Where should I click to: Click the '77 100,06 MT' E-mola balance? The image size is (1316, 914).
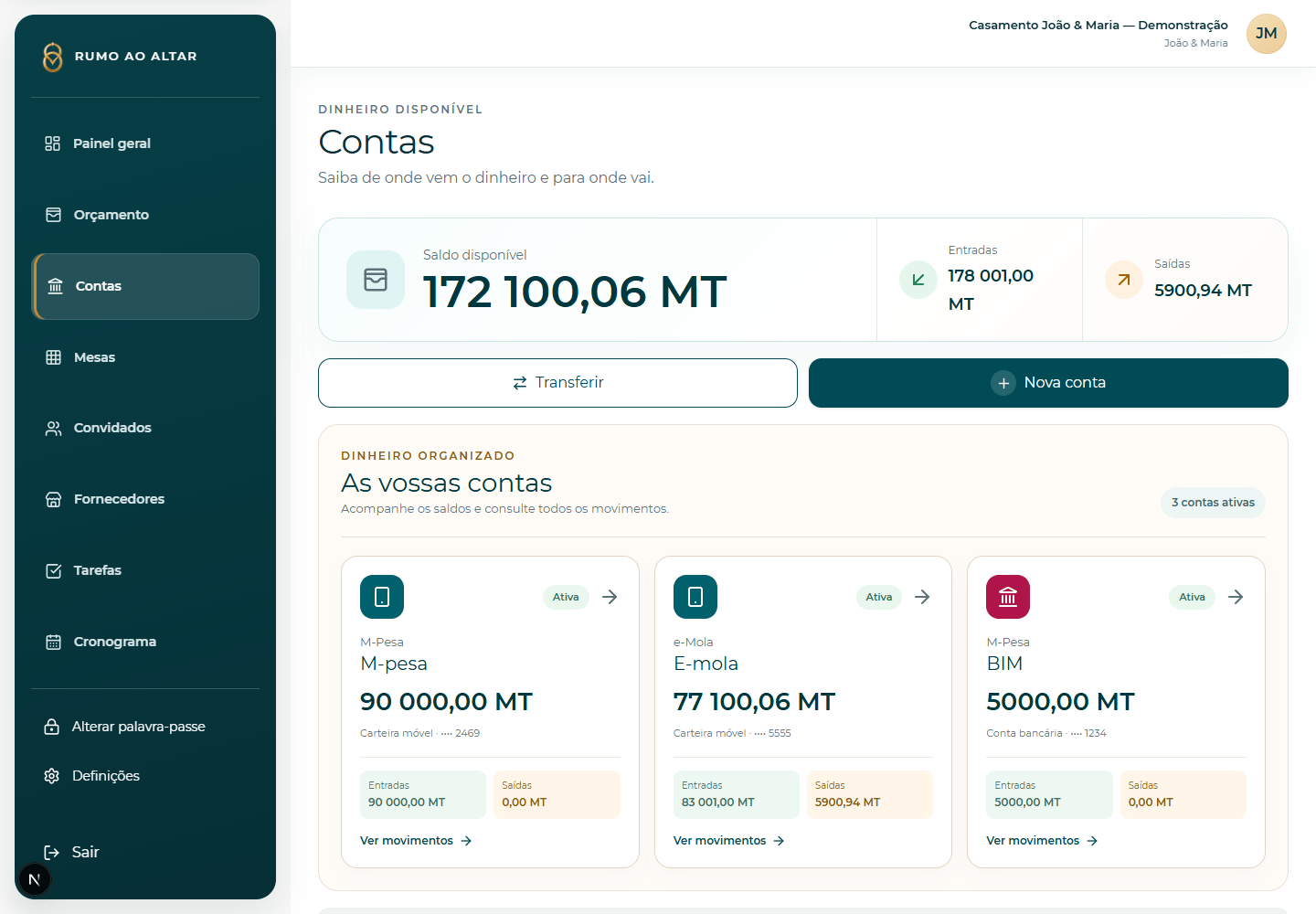pyautogui.click(x=754, y=702)
